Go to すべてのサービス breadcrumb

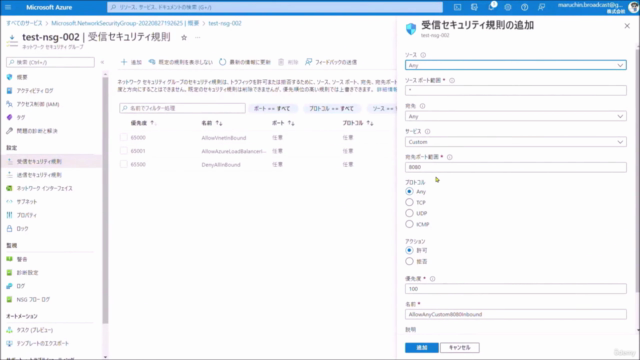[x=24, y=23]
